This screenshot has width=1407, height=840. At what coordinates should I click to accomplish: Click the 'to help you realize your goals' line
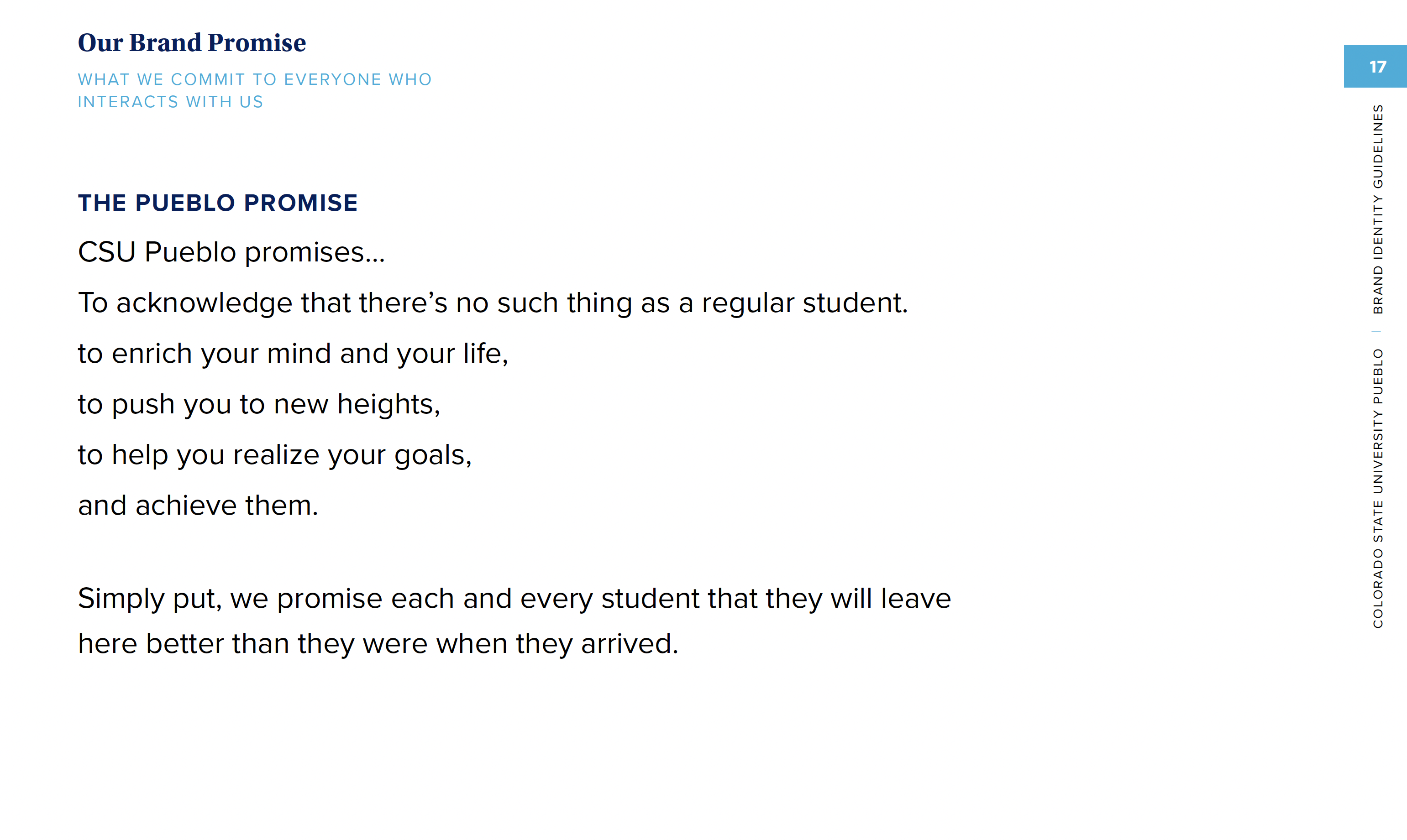(x=275, y=455)
